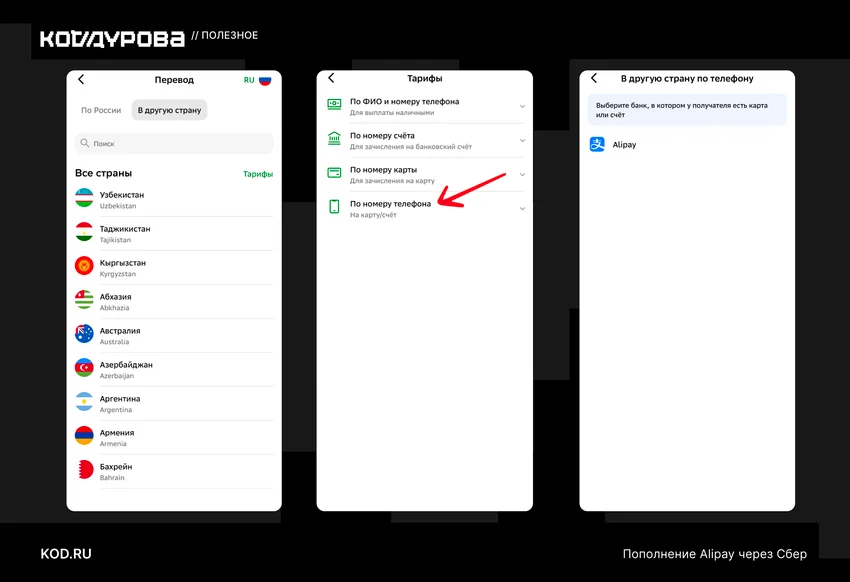Select the В другую страну tab
This screenshot has height=582, width=850.
click(169, 110)
